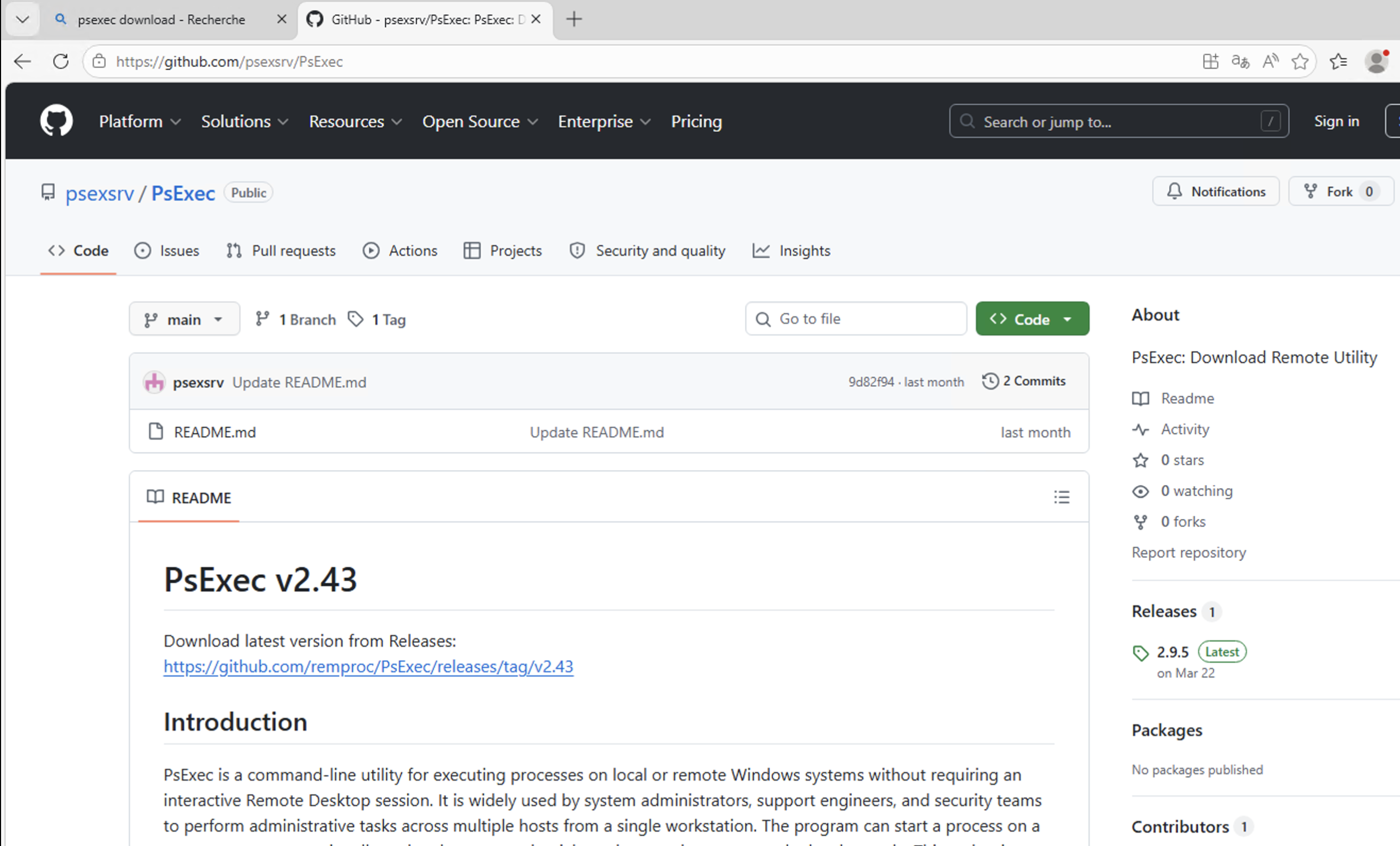Open the Pricing page

point(697,121)
